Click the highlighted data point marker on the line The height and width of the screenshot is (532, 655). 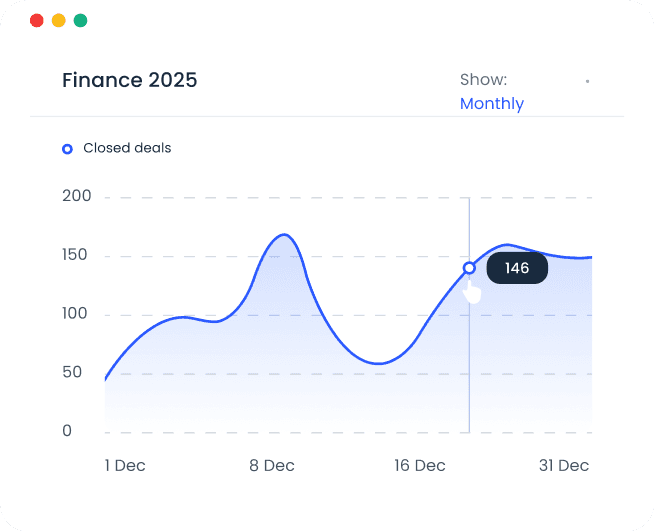point(469,268)
